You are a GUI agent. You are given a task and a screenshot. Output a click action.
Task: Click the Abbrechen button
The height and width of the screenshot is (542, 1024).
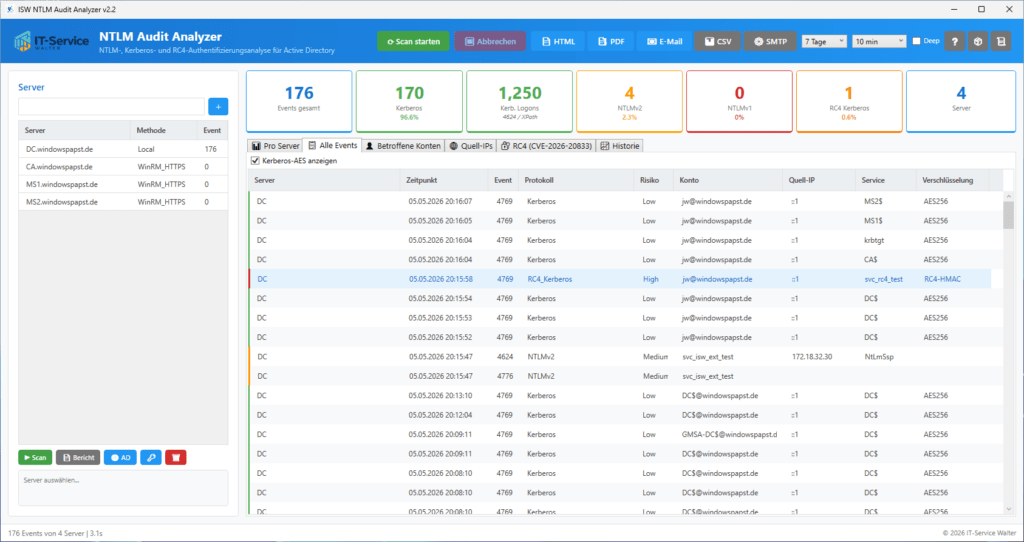(x=490, y=41)
